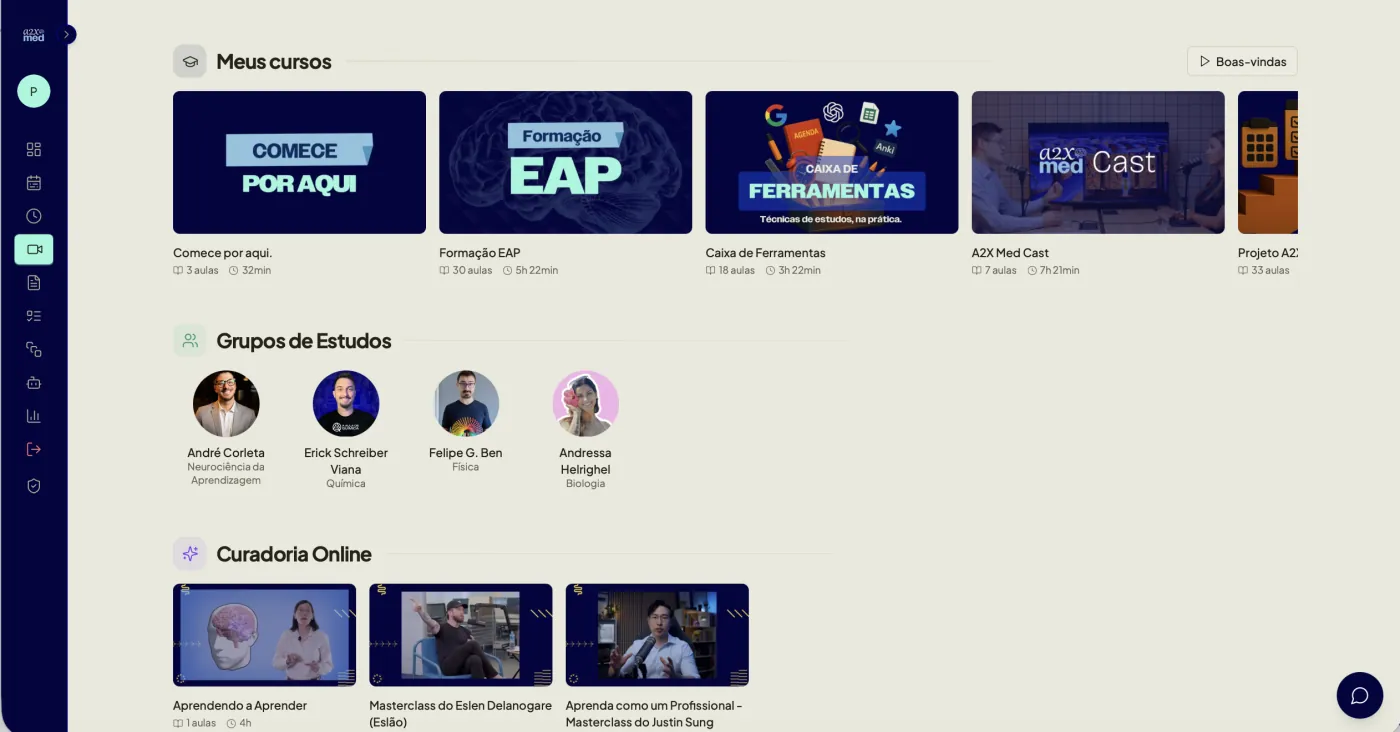Open the bar chart statistics icon
This screenshot has width=1400, height=732.
click(34, 416)
